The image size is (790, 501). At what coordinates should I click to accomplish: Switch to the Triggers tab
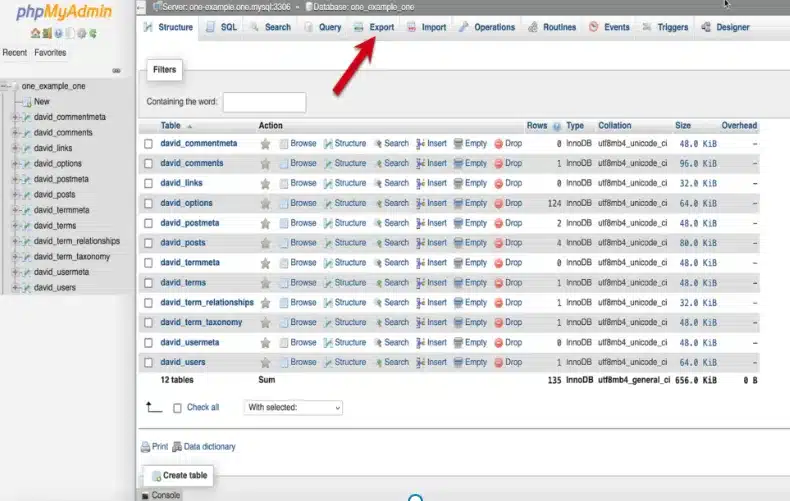coord(665,27)
